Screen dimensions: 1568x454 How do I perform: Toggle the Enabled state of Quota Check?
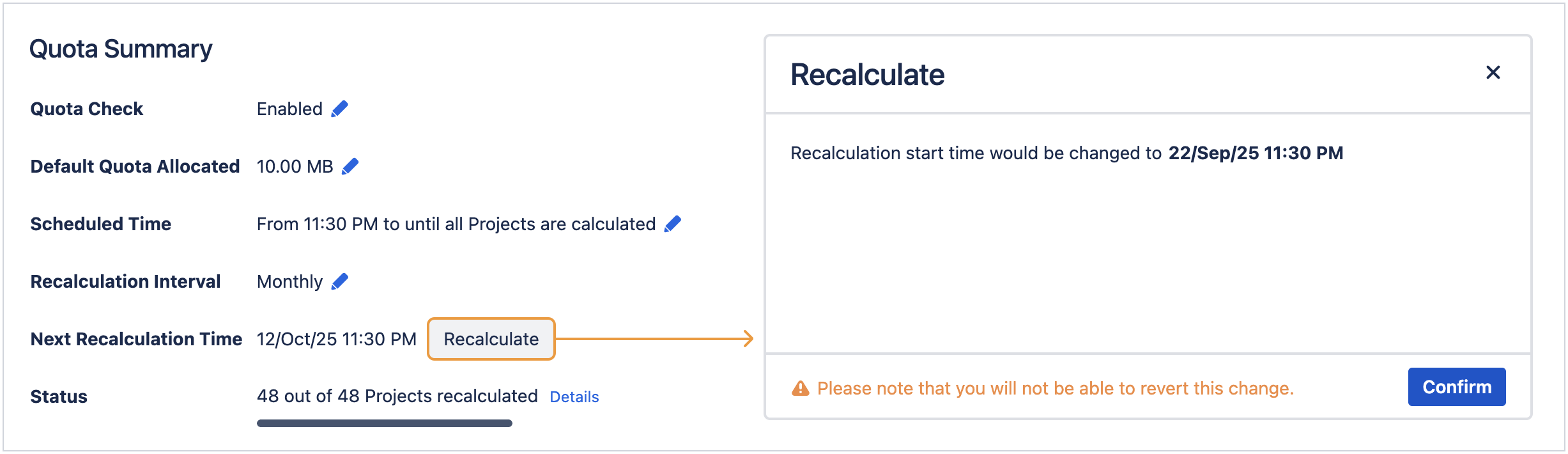point(288,109)
